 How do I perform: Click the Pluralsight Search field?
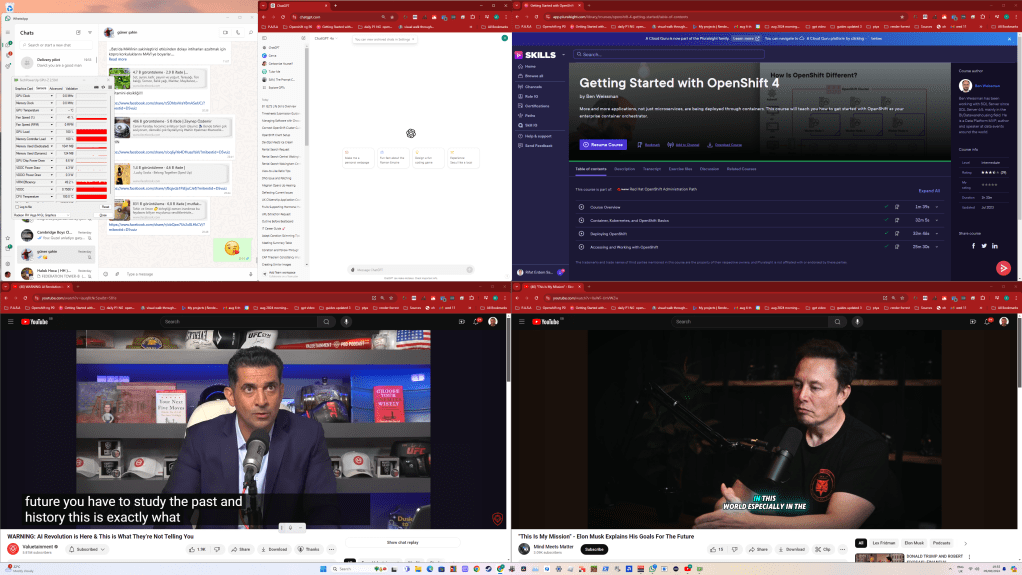coord(669,54)
